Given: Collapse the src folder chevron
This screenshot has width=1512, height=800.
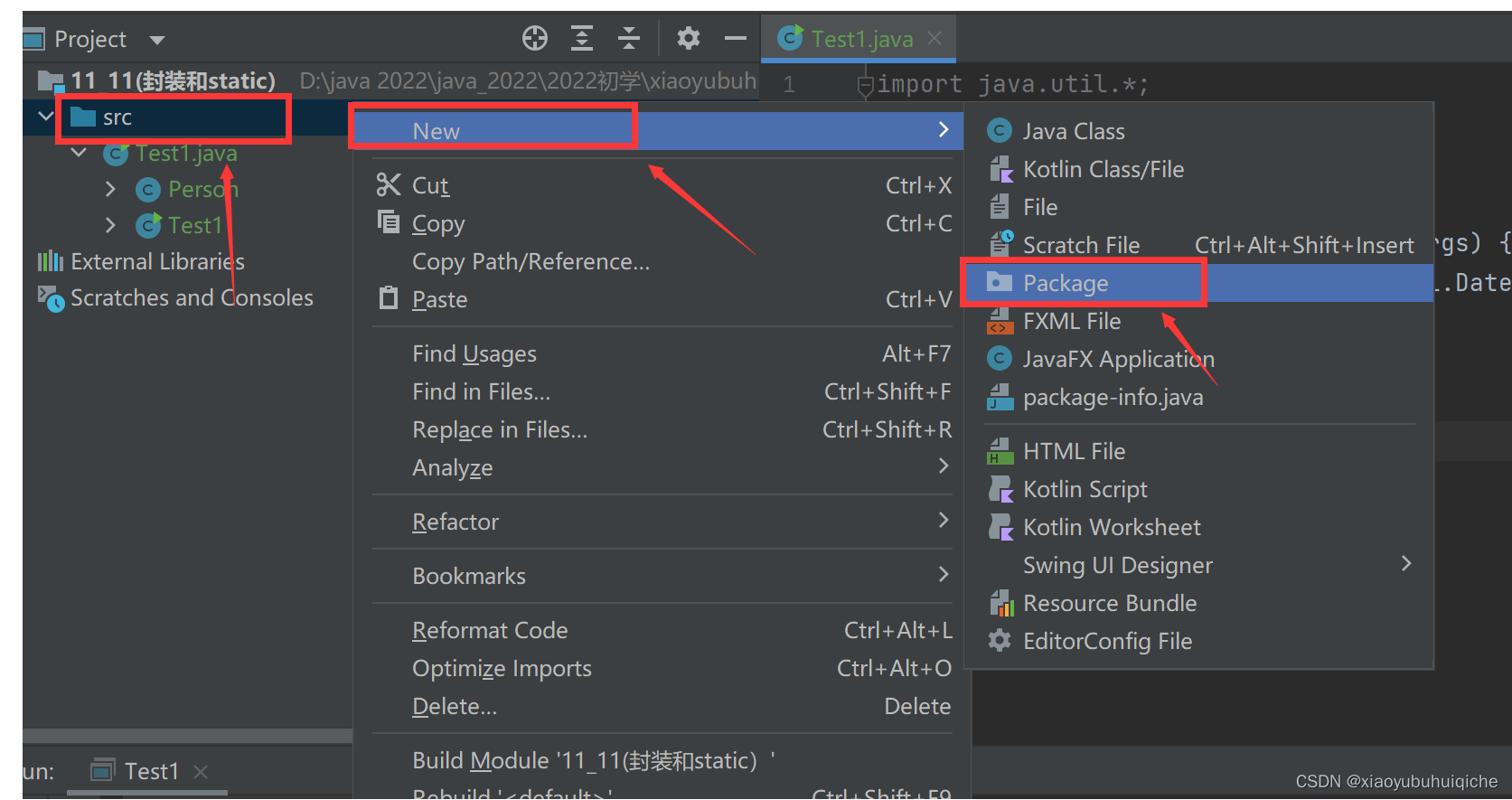Looking at the screenshot, I should click(45, 117).
